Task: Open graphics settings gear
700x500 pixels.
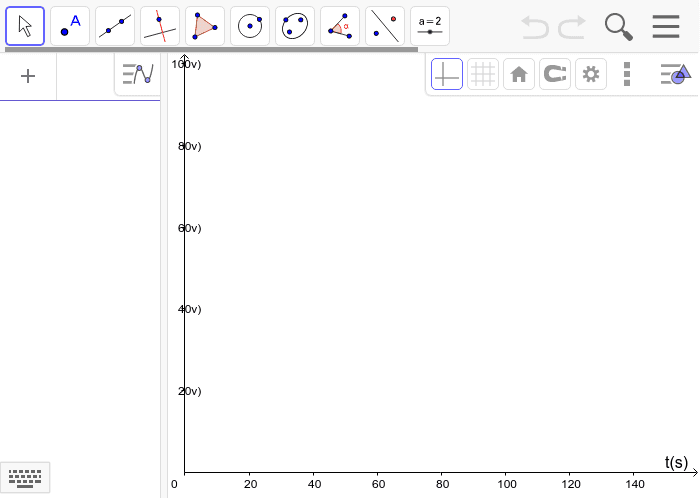Action: click(591, 74)
